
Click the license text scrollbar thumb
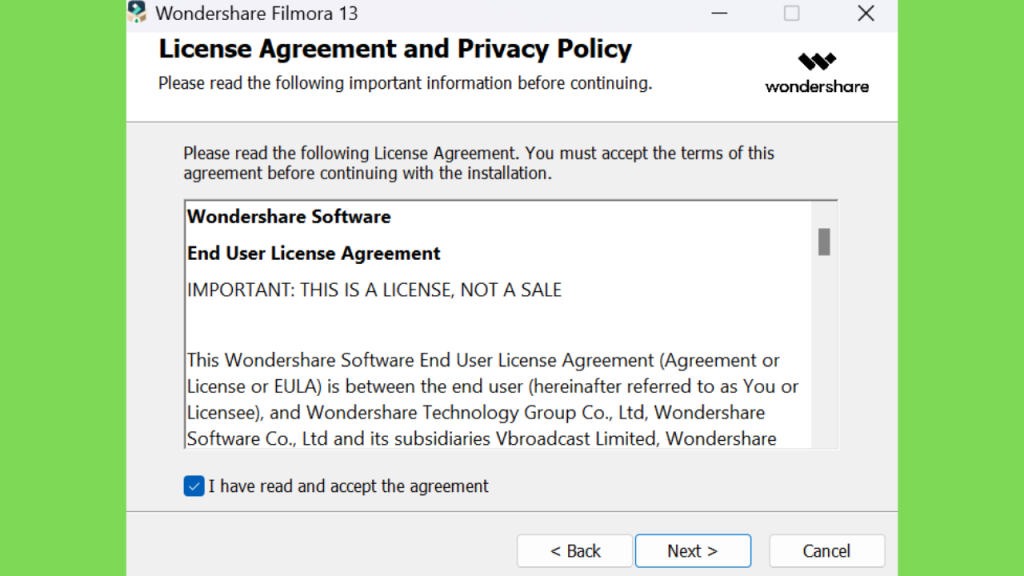click(824, 242)
